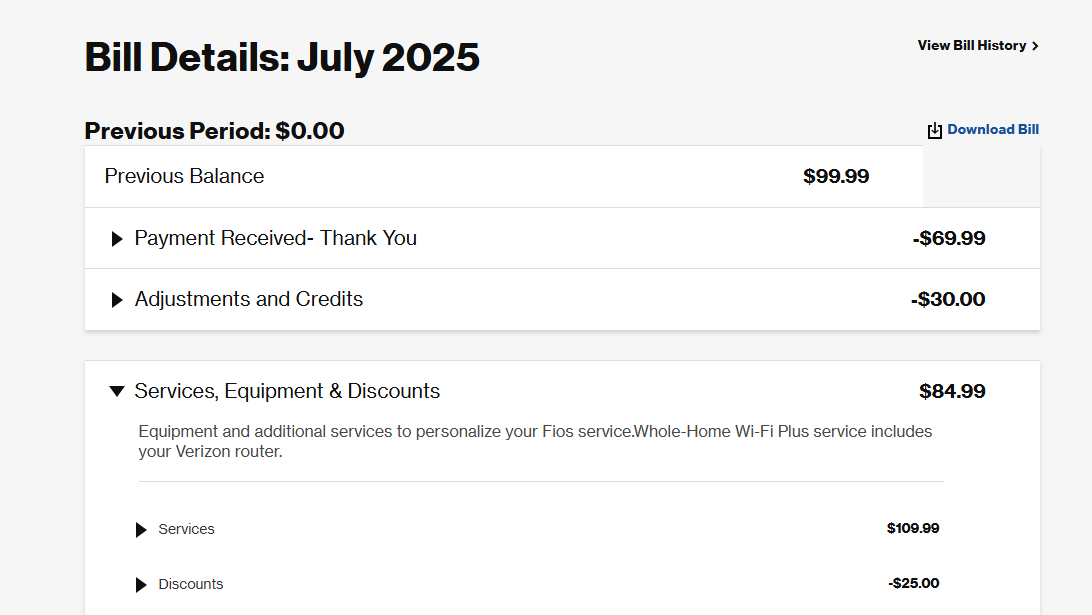Click the download icon beside Download Bill

click(935, 130)
